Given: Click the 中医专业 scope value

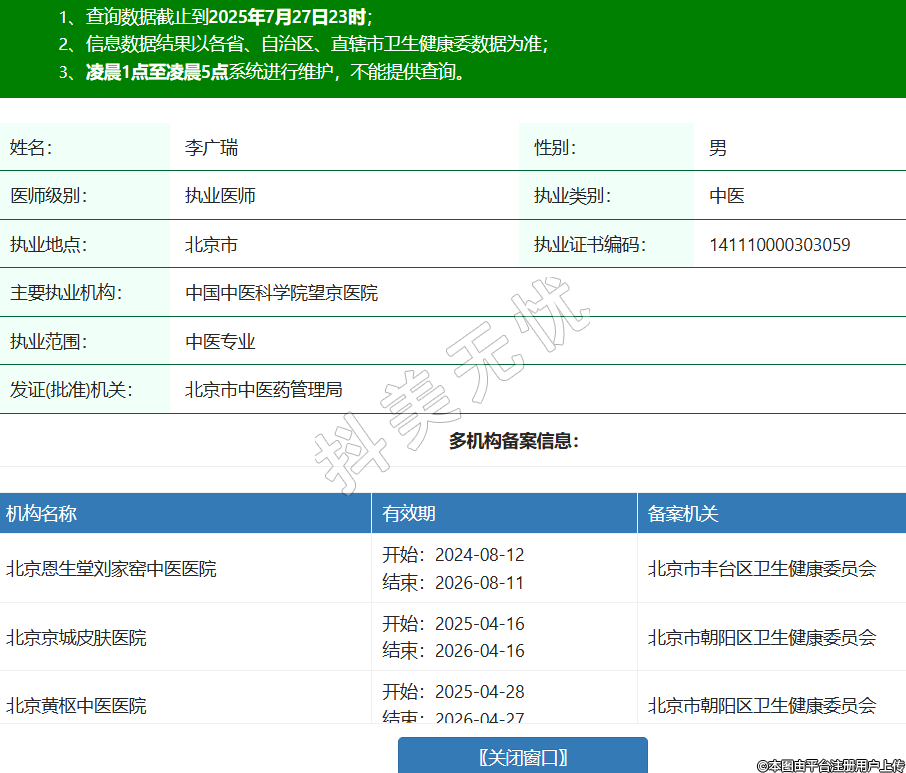Looking at the screenshot, I should (x=220, y=342).
